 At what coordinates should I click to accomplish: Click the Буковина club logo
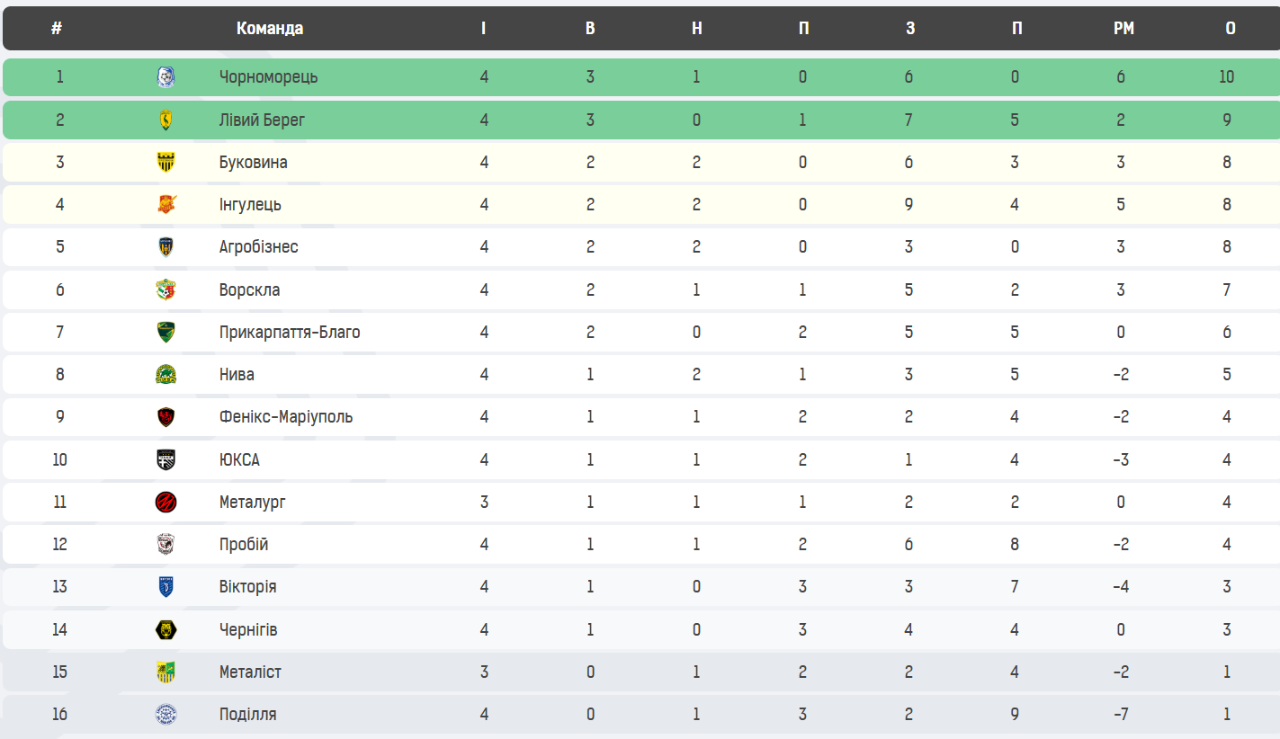point(166,162)
